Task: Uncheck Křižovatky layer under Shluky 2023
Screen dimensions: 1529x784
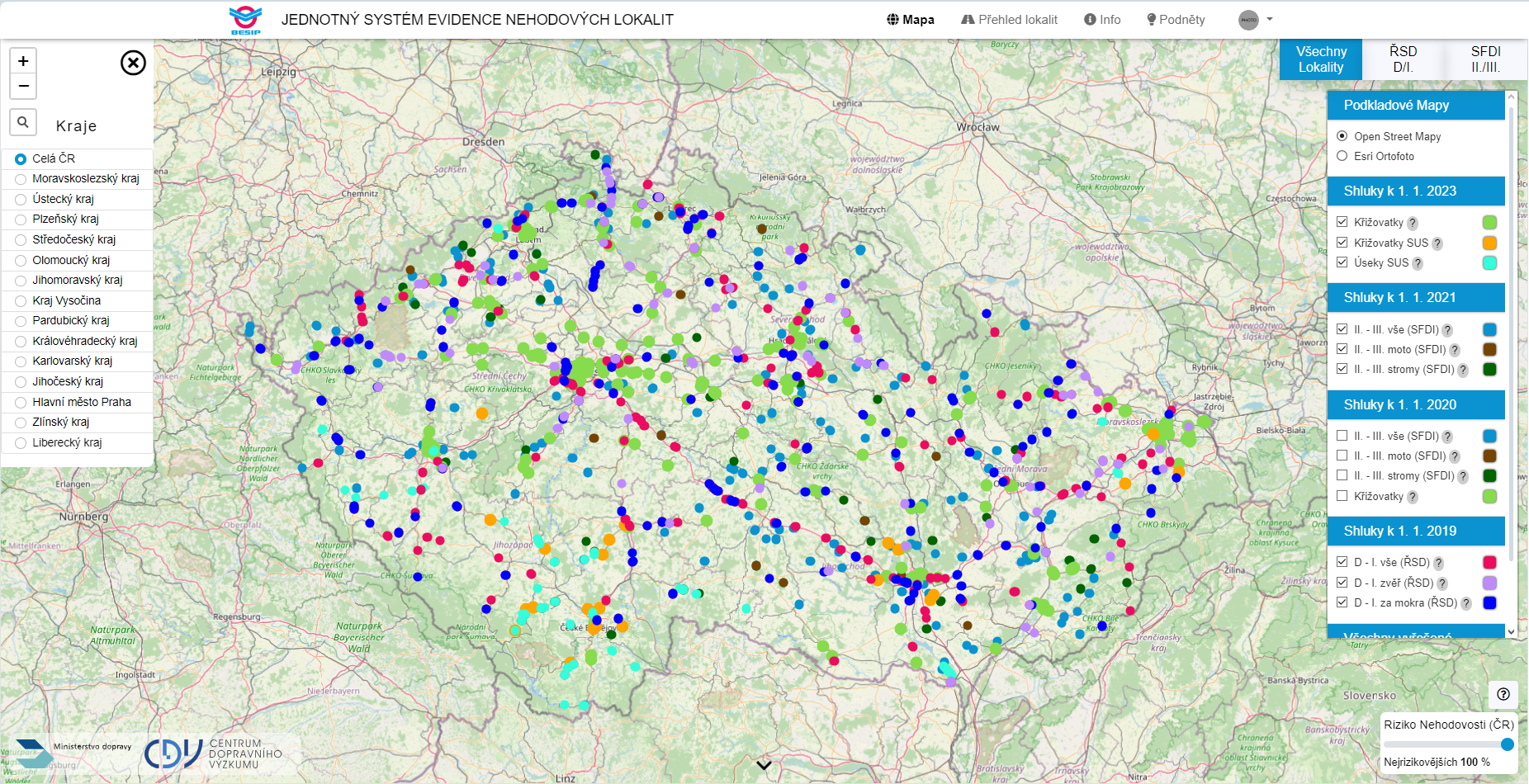Action: [1342, 222]
